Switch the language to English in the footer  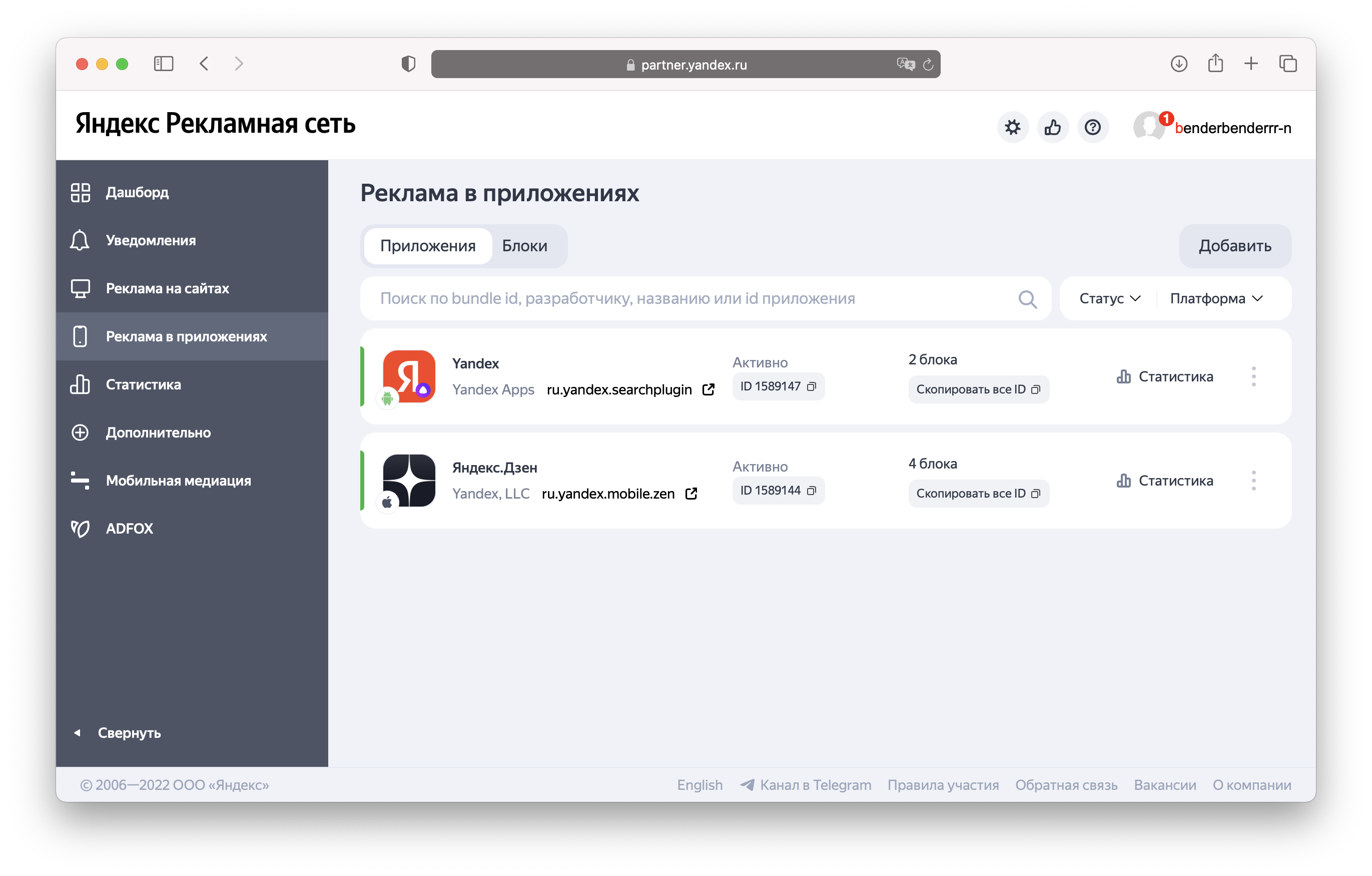click(x=699, y=785)
